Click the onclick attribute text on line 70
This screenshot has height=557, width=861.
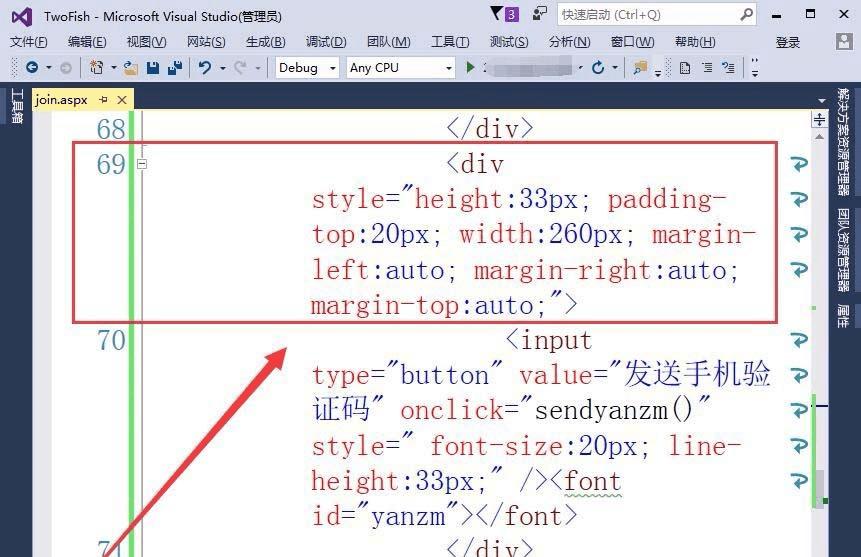click(451, 411)
